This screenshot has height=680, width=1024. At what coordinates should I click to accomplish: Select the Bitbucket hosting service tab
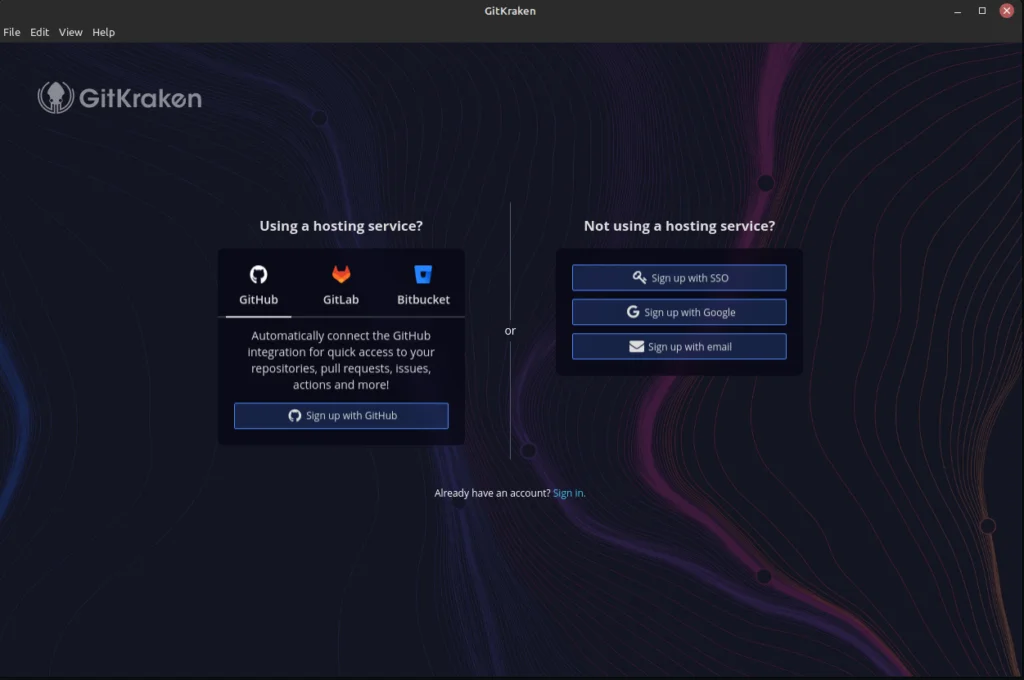tap(423, 285)
